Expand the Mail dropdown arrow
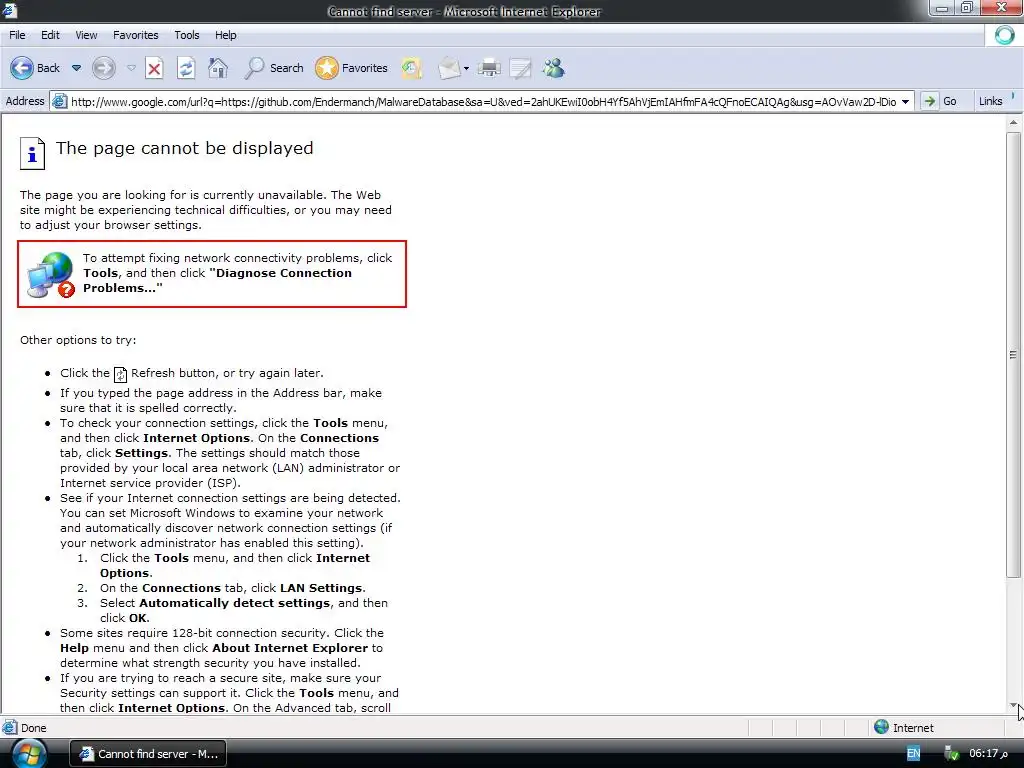 [466, 69]
